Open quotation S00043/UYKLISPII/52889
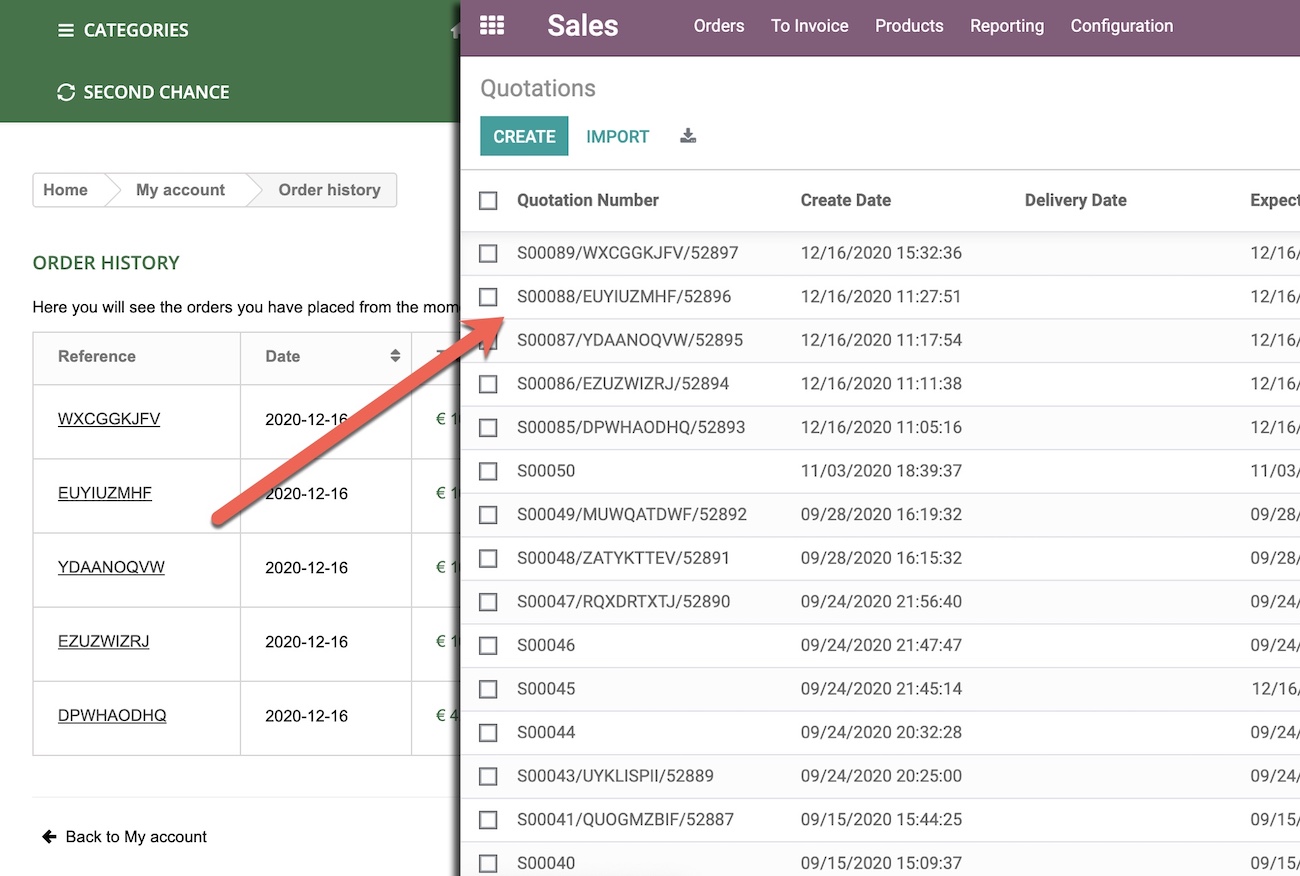This screenshot has width=1300, height=876. tap(615, 776)
